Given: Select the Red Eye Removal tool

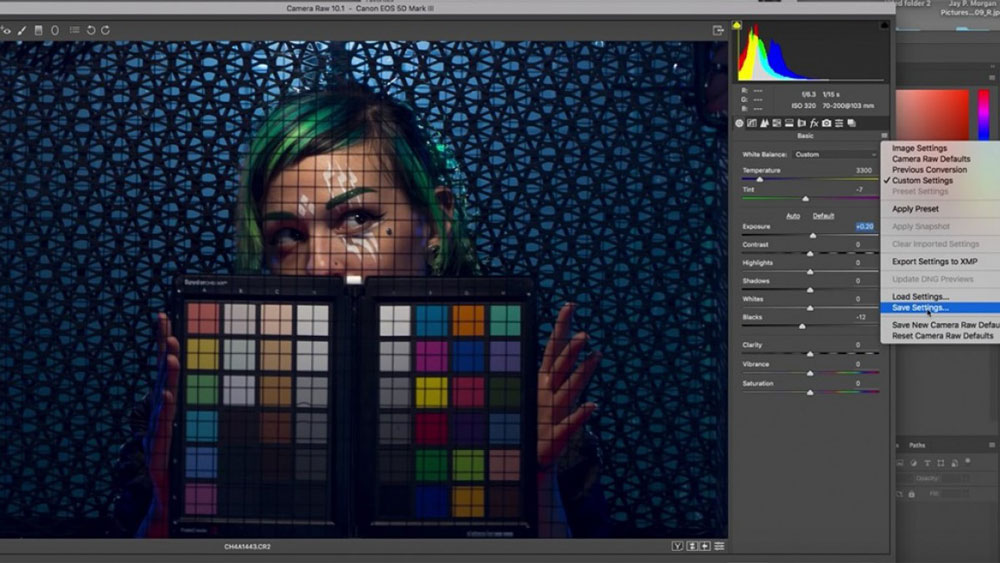Looking at the screenshot, I should coord(7,31).
